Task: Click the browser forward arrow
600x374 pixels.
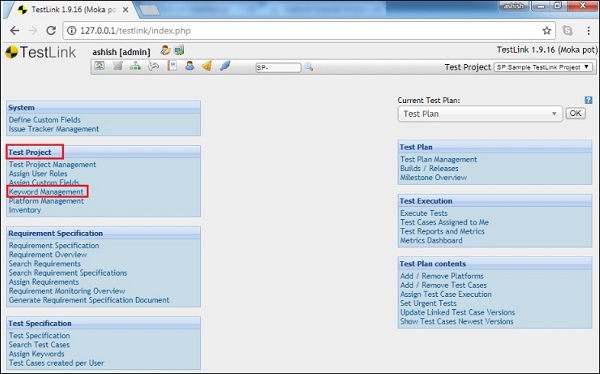Action: coord(33,31)
